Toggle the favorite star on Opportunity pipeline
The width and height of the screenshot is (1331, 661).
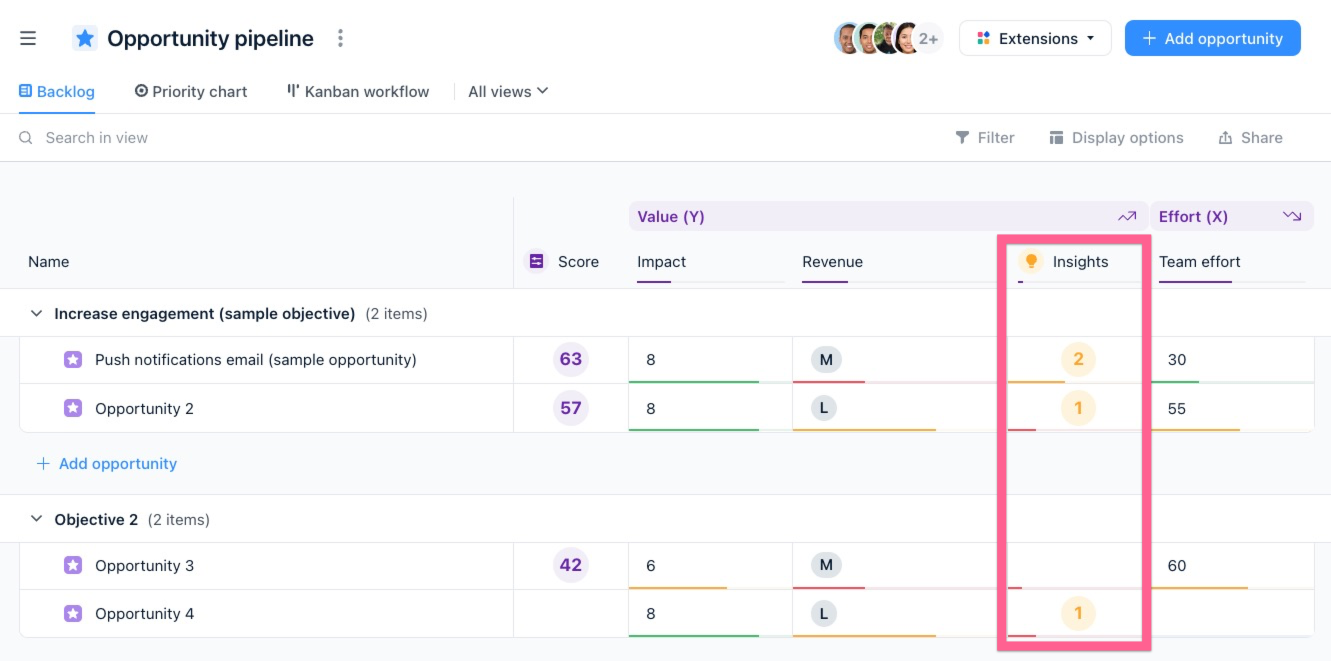84,37
